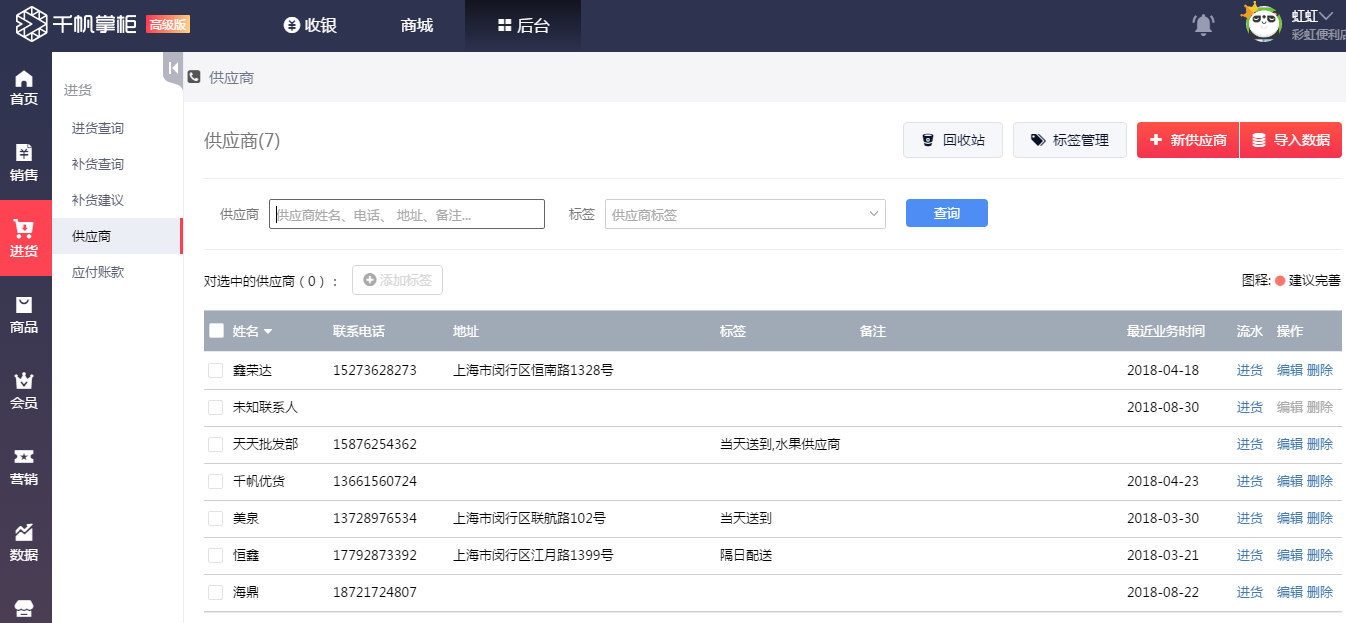Screen dimensions: 1346x623
Task: Switch to the 商城 tab
Action: [416, 25]
